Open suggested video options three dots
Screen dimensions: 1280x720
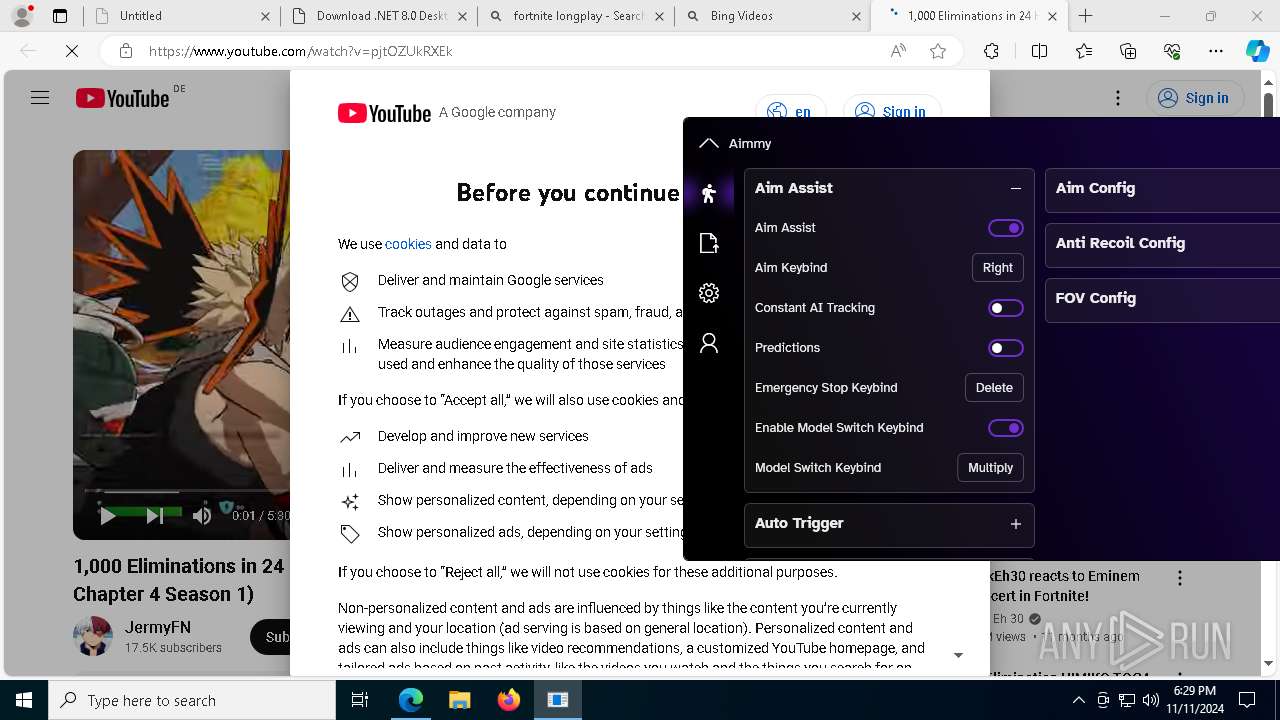(x=1180, y=578)
